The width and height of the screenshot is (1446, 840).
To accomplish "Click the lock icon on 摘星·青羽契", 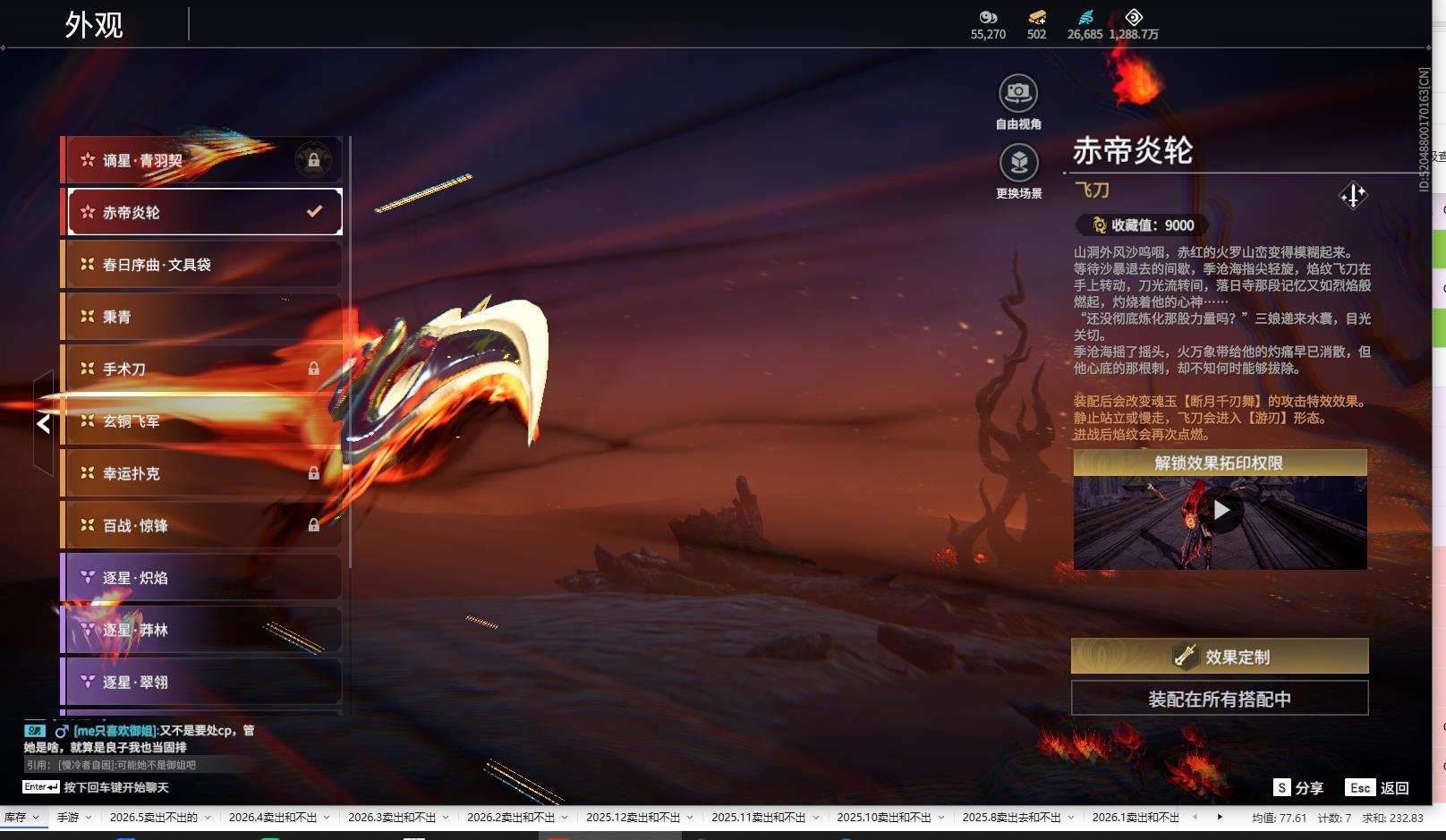I will [314, 160].
